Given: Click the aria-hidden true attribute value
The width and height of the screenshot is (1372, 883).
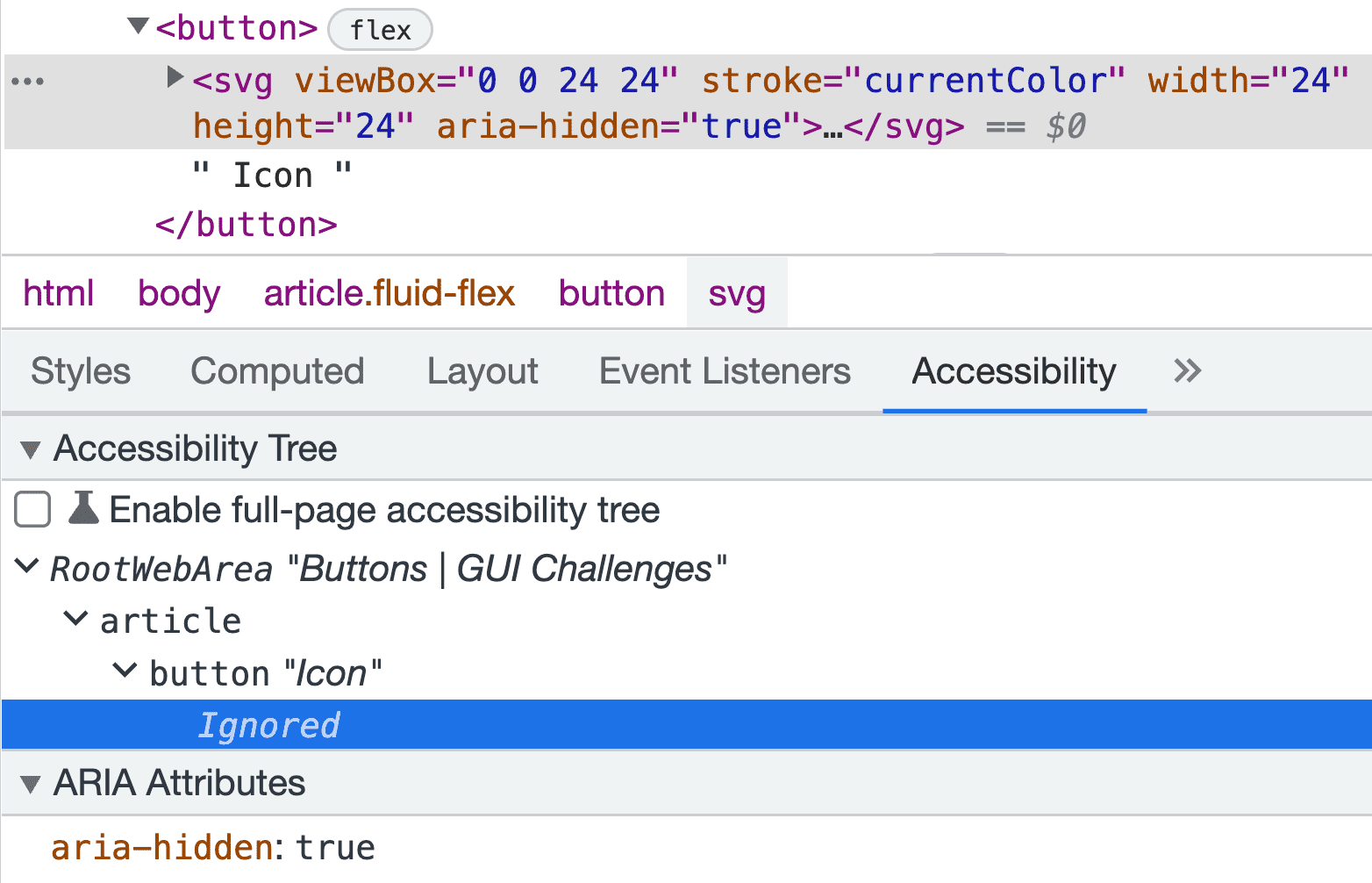Looking at the screenshot, I should click(335, 845).
